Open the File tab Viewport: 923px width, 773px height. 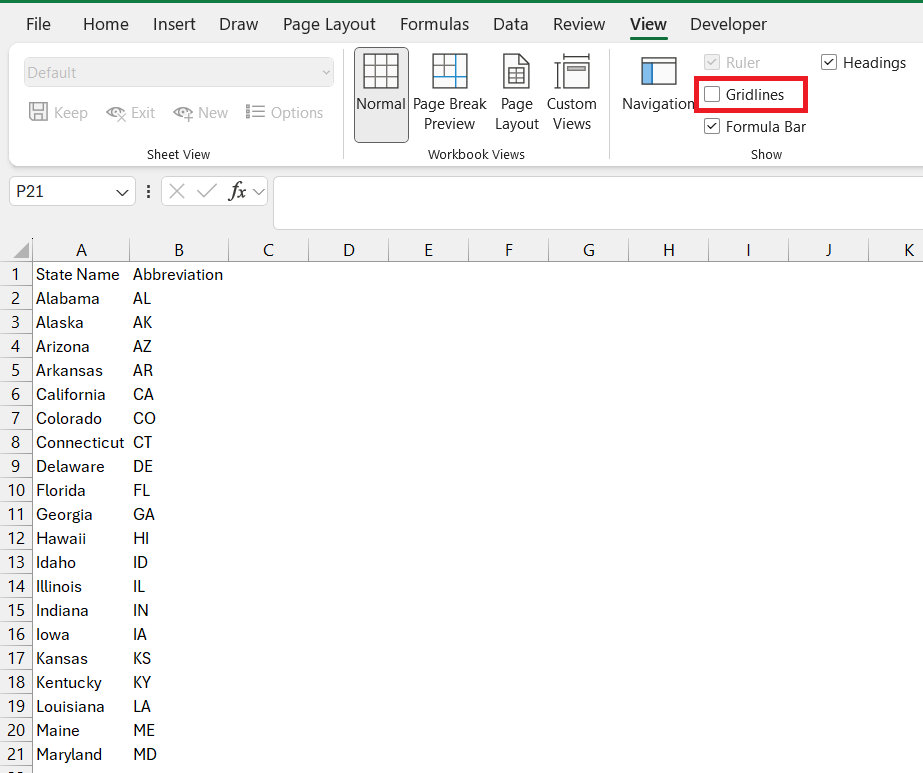point(38,24)
